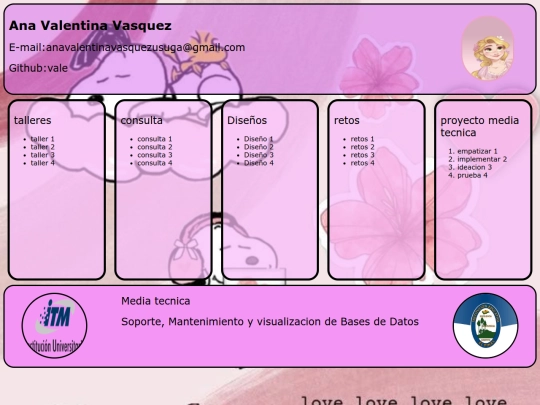Select numbered item ideacion 3
This screenshot has width=540, height=405.
[475, 167]
